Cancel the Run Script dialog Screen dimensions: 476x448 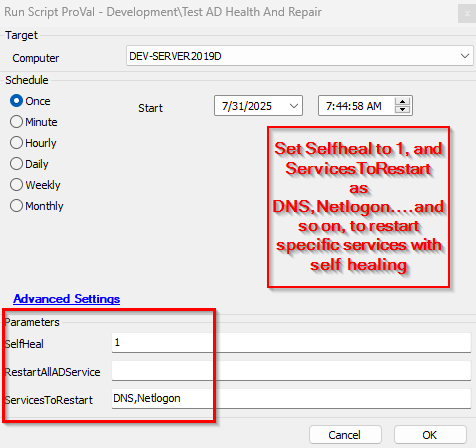(x=345, y=435)
